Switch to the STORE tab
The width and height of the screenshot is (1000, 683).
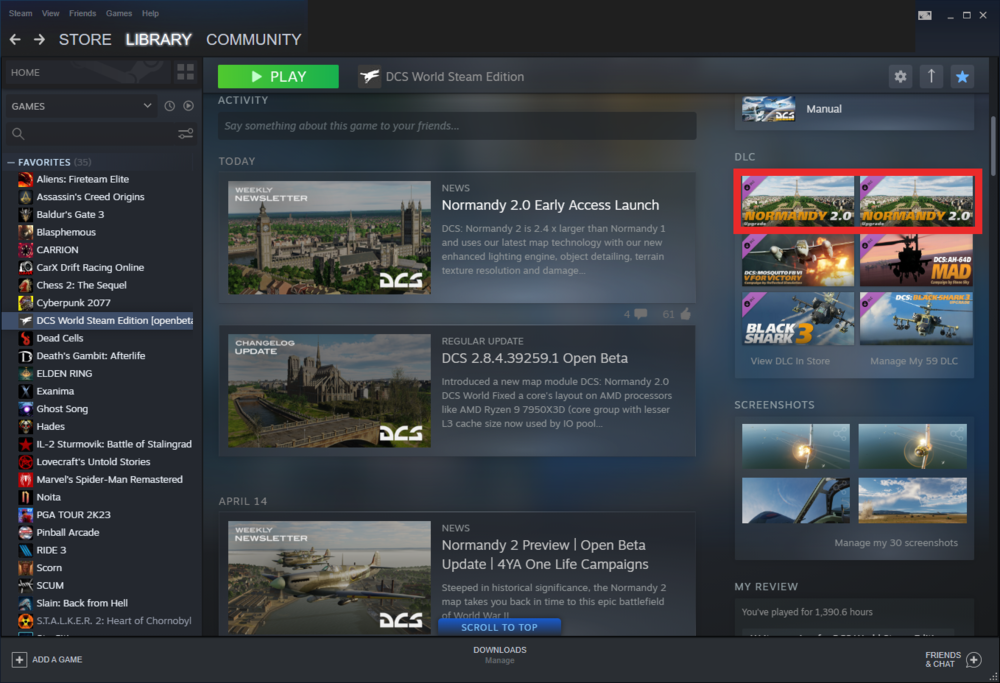pyautogui.click(x=85, y=40)
